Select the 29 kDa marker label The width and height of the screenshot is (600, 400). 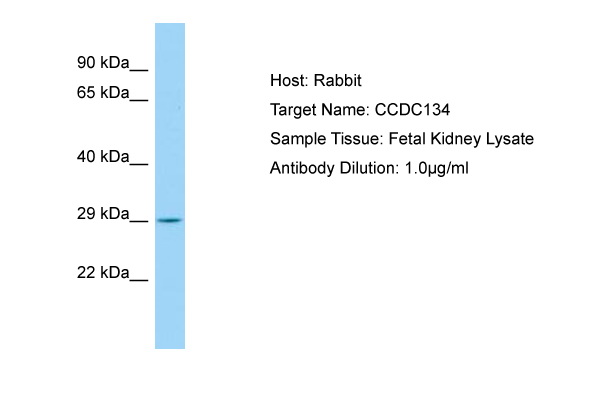(103, 214)
